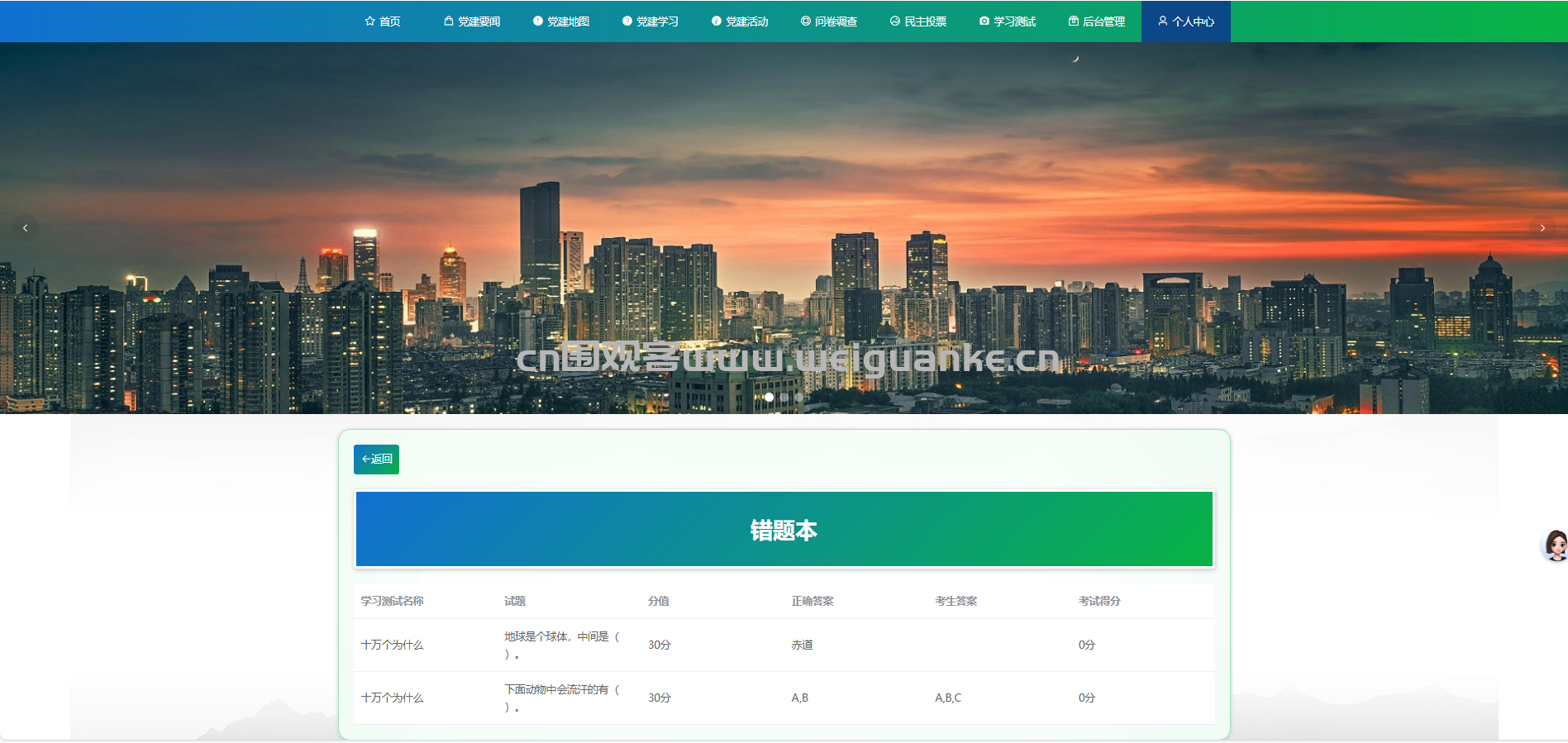Select the first carousel indicator dot

pyautogui.click(x=770, y=398)
